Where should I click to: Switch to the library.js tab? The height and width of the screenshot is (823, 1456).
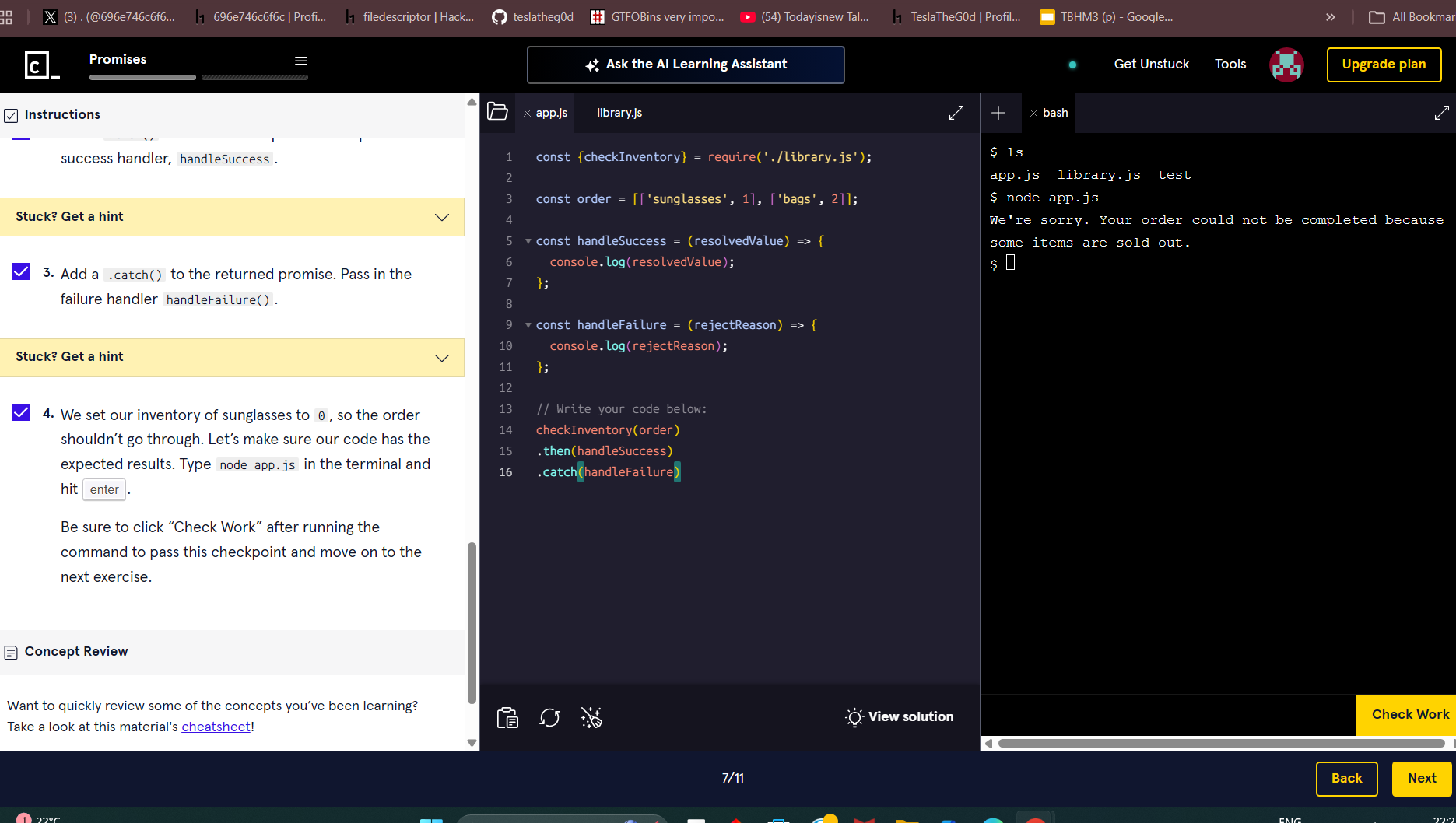[x=619, y=113]
